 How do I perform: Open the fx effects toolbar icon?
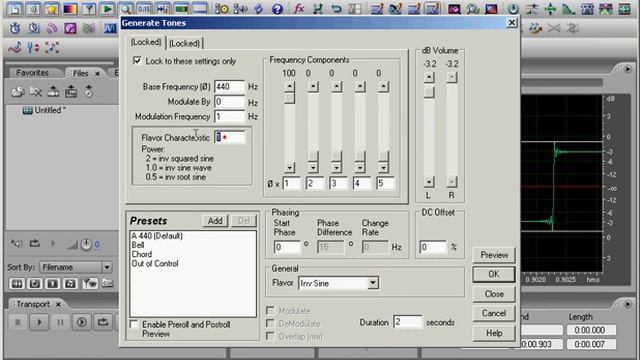[299, 8]
